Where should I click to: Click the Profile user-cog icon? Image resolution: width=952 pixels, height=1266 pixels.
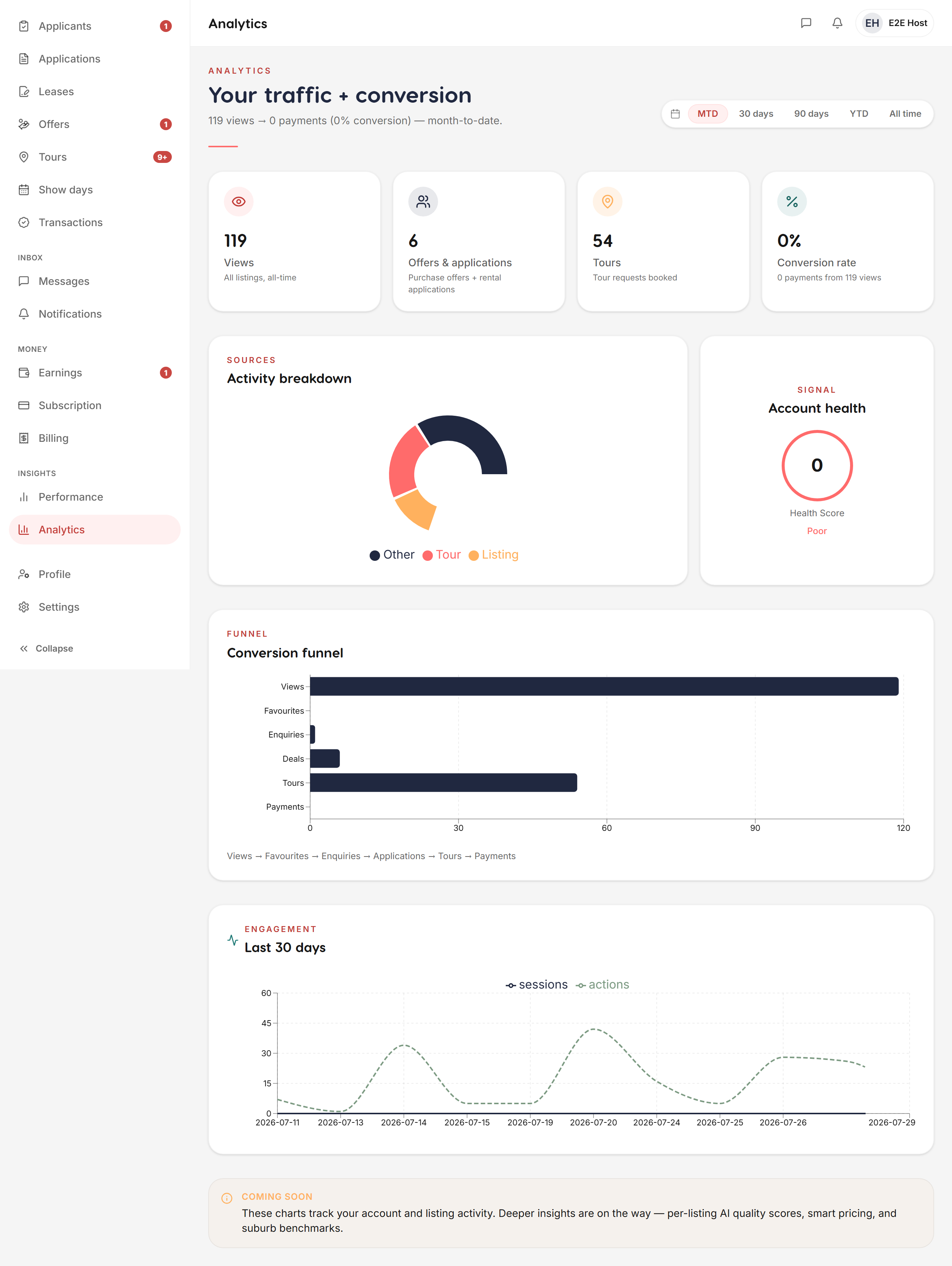click(x=23, y=574)
